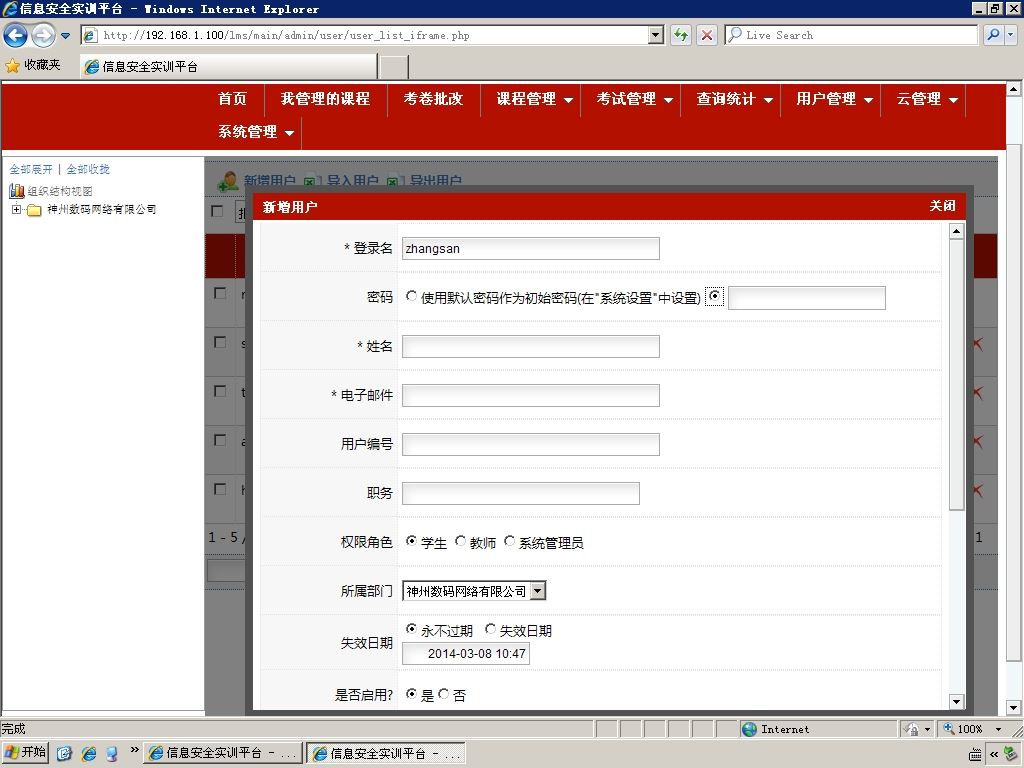This screenshot has width=1024, height=768.
Task: Click the Show Desktop quick launch icon
Action: [64, 754]
